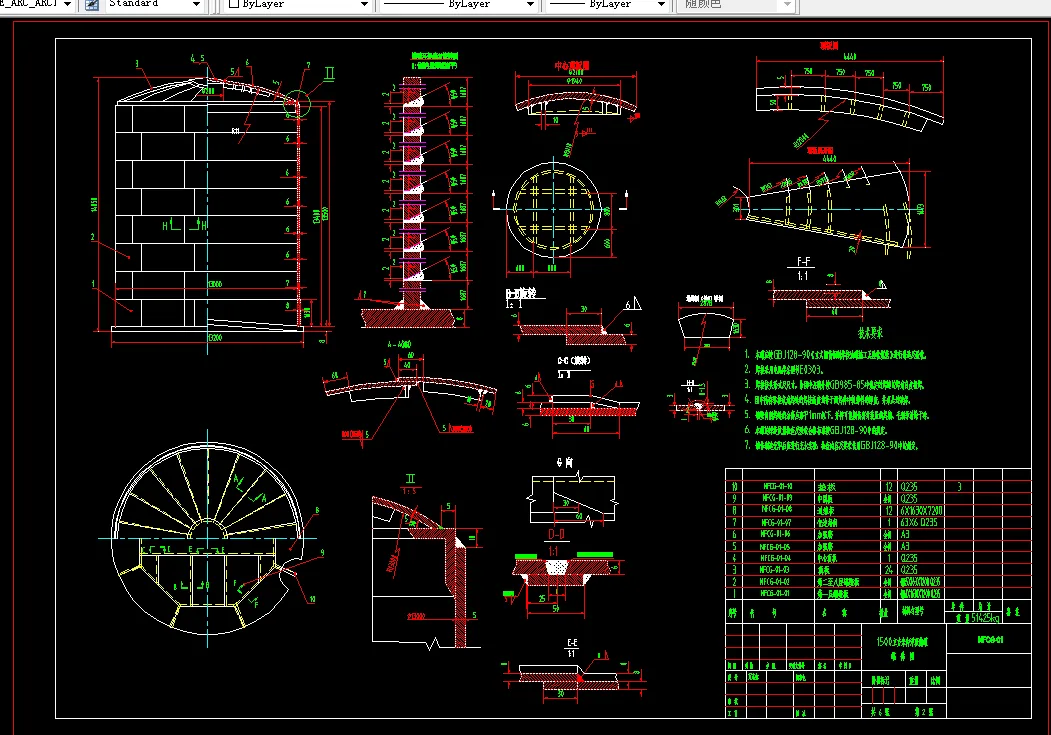Screen dimensions: 1051x735
Task: Click quantity 24 in parts list row 3
Action: coord(889,570)
